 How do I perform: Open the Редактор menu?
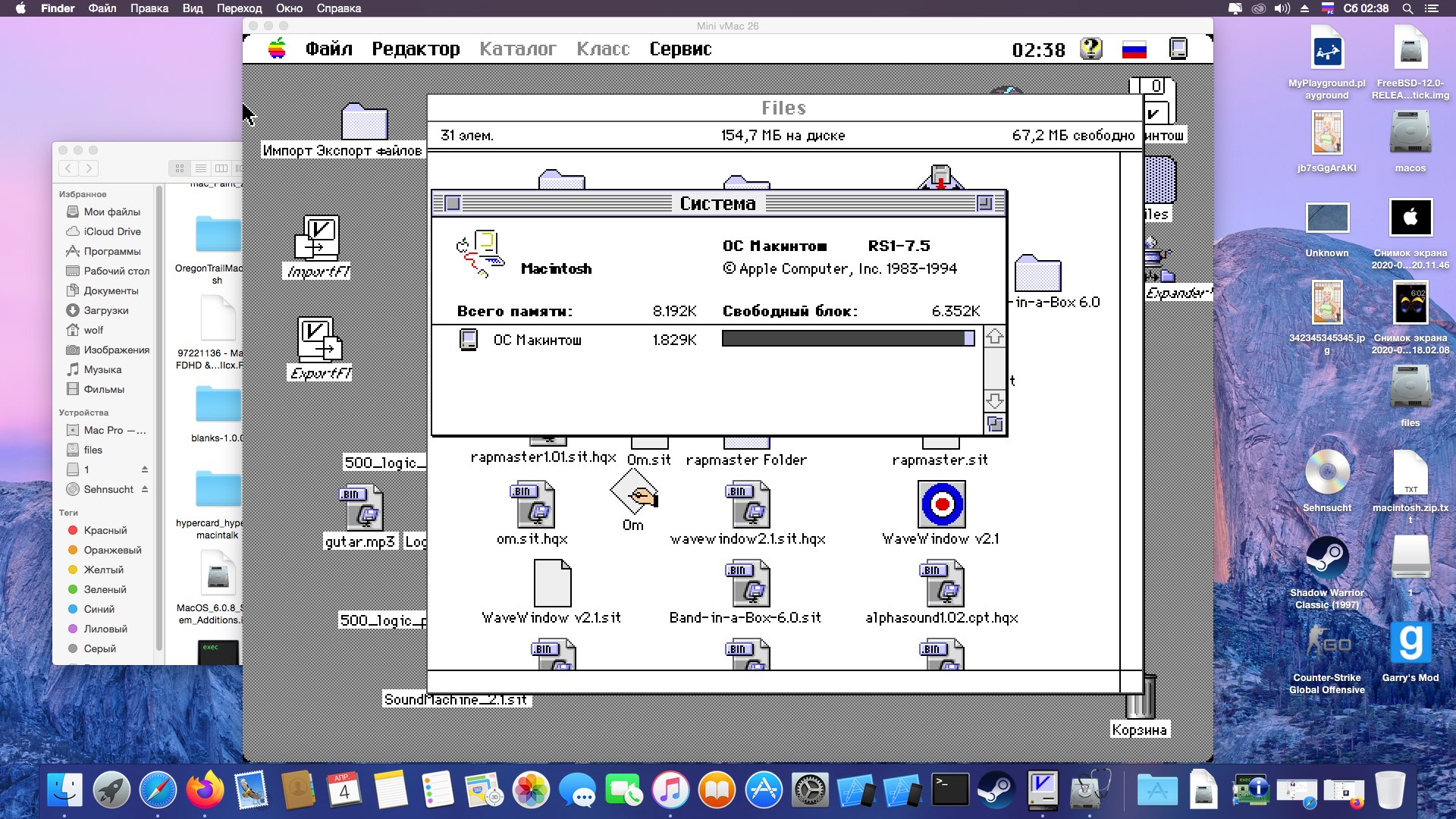(416, 49)
